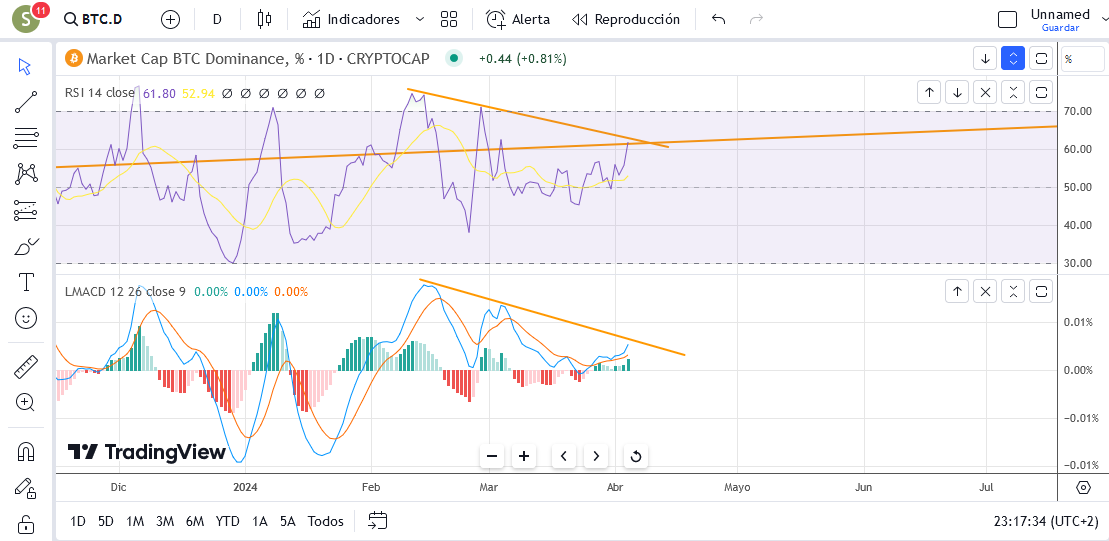Open the D time interval selector
The image size is (1109, 541).
pos(217,19)
